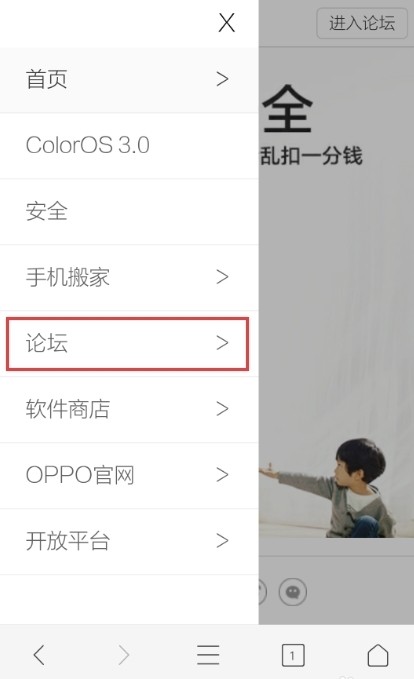Click the 进入论坛 button

(x=362, y=23)
